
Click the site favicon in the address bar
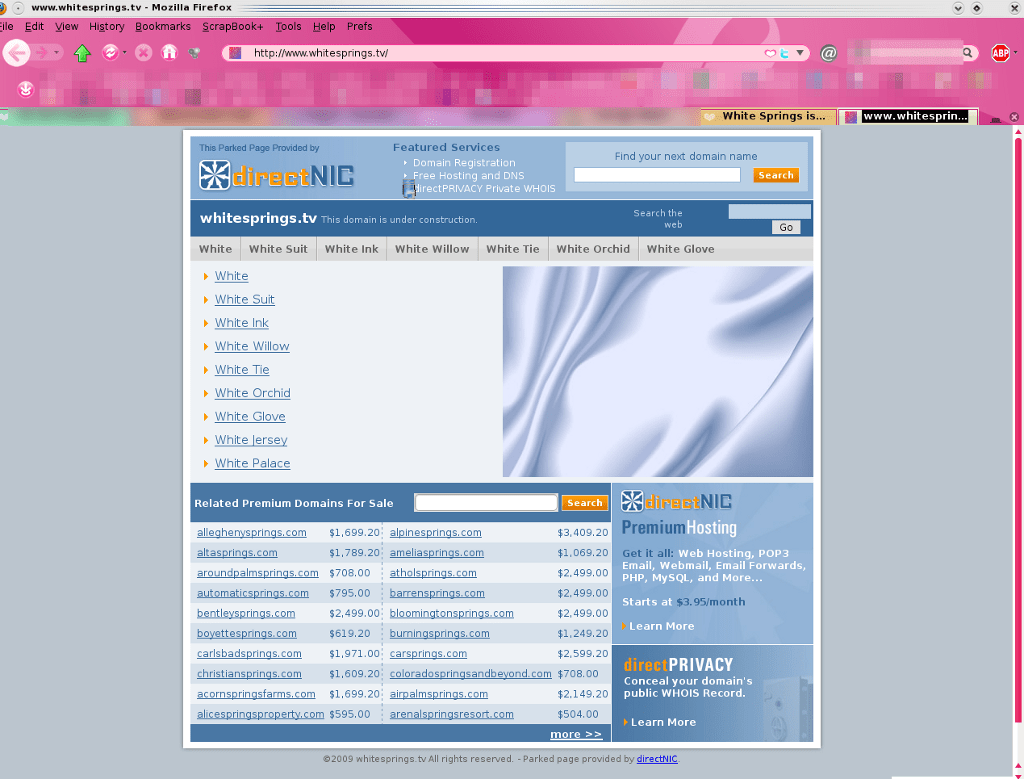pyautogui.click(x=236, y=53)
